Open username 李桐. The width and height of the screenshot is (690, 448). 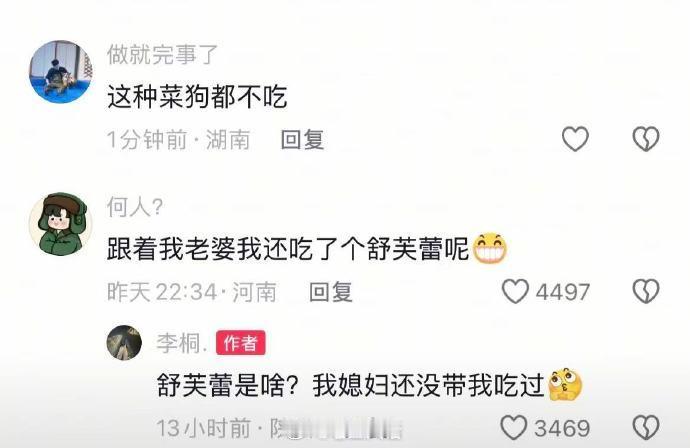tap(182, 343)
